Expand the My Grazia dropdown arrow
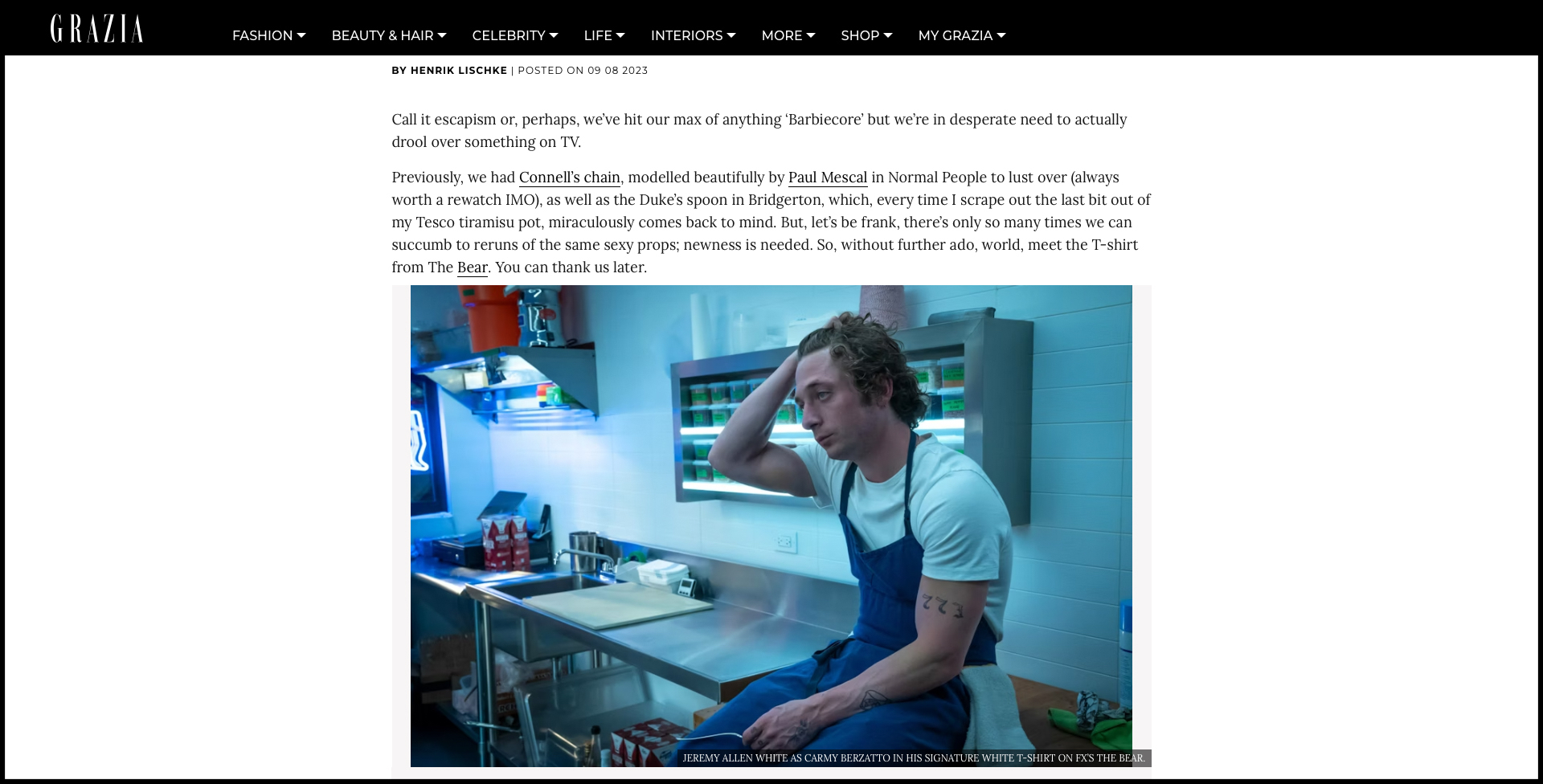 1001,35
